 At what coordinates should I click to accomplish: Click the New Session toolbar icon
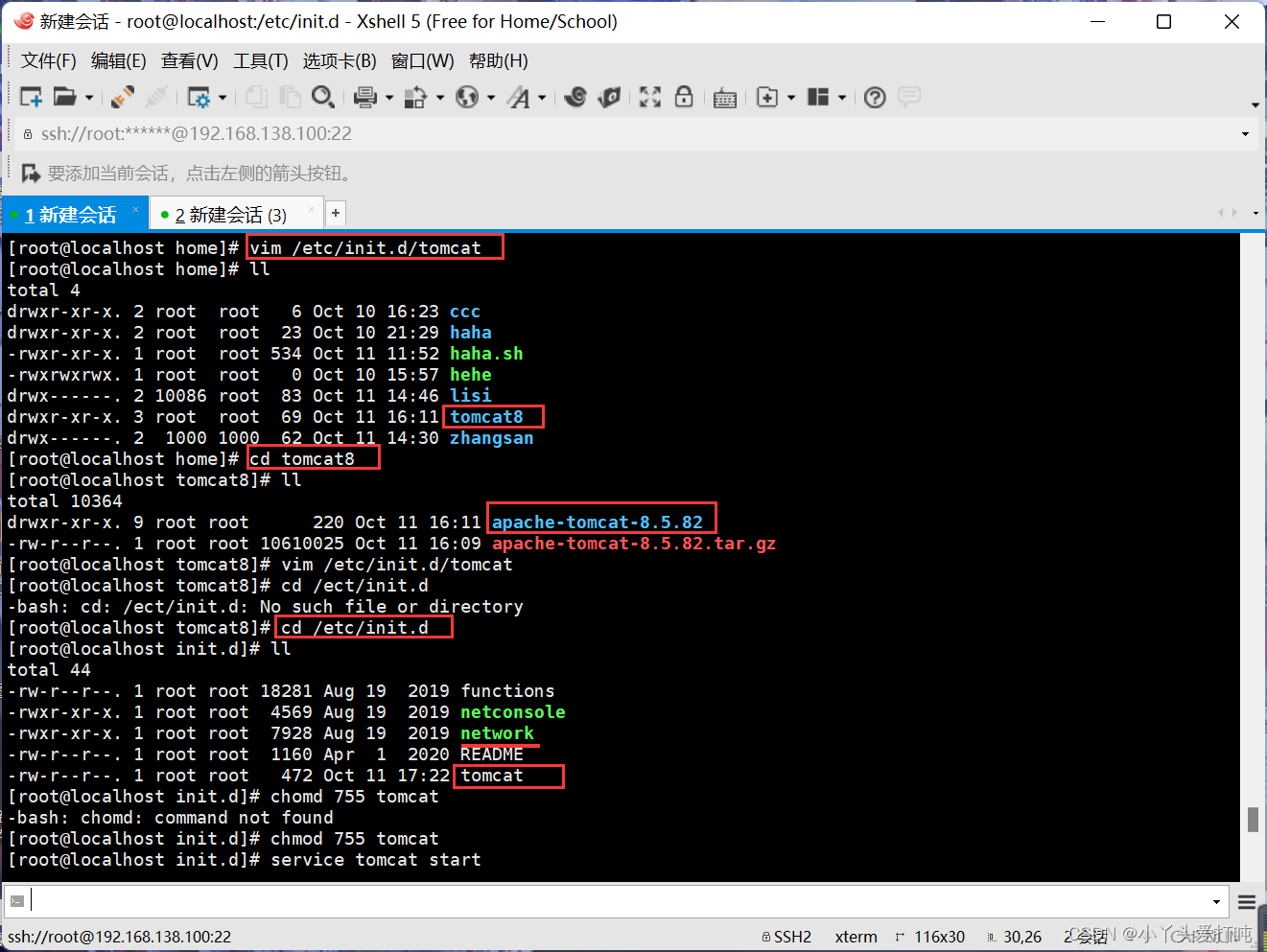tap(31, 97)
